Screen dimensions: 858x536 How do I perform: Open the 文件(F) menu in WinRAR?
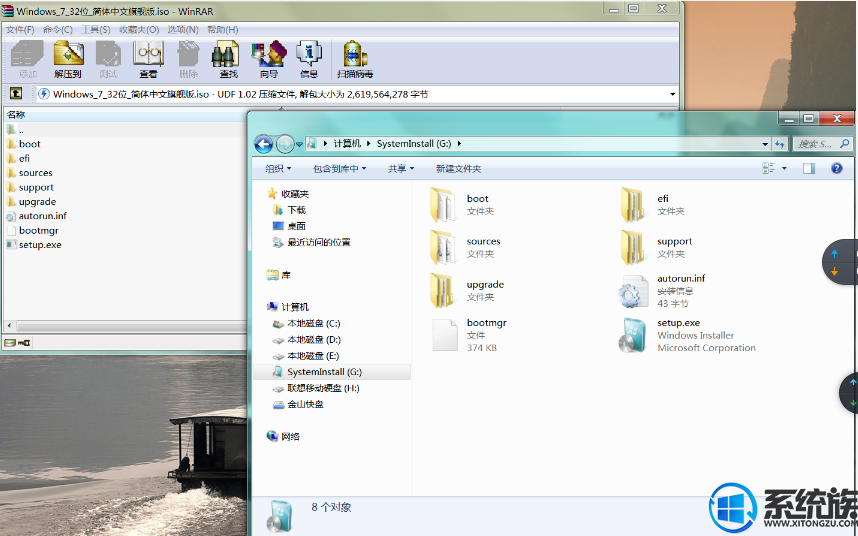[x=20, y=30]
